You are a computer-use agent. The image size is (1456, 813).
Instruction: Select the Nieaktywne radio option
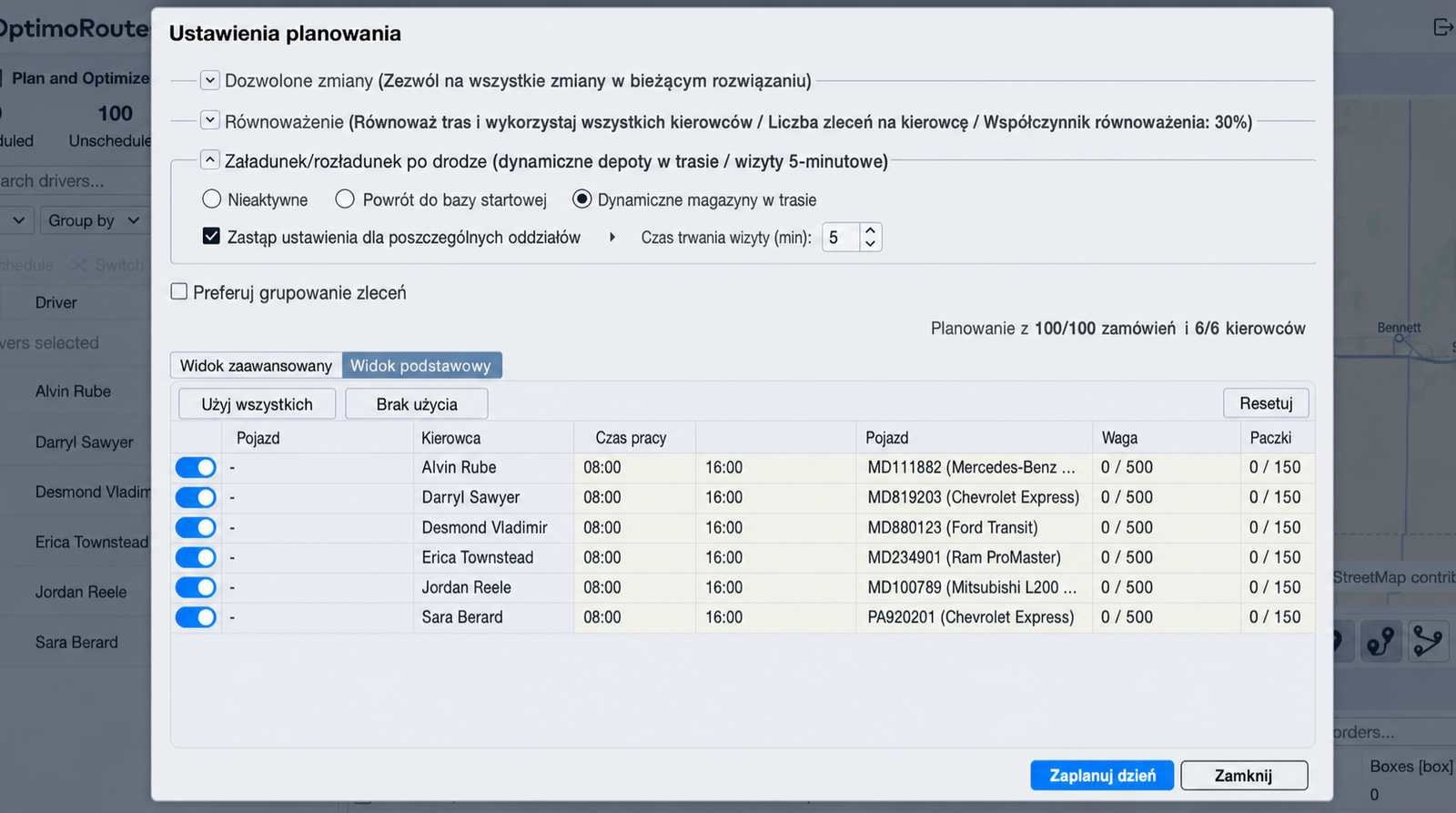click(212, 198)
